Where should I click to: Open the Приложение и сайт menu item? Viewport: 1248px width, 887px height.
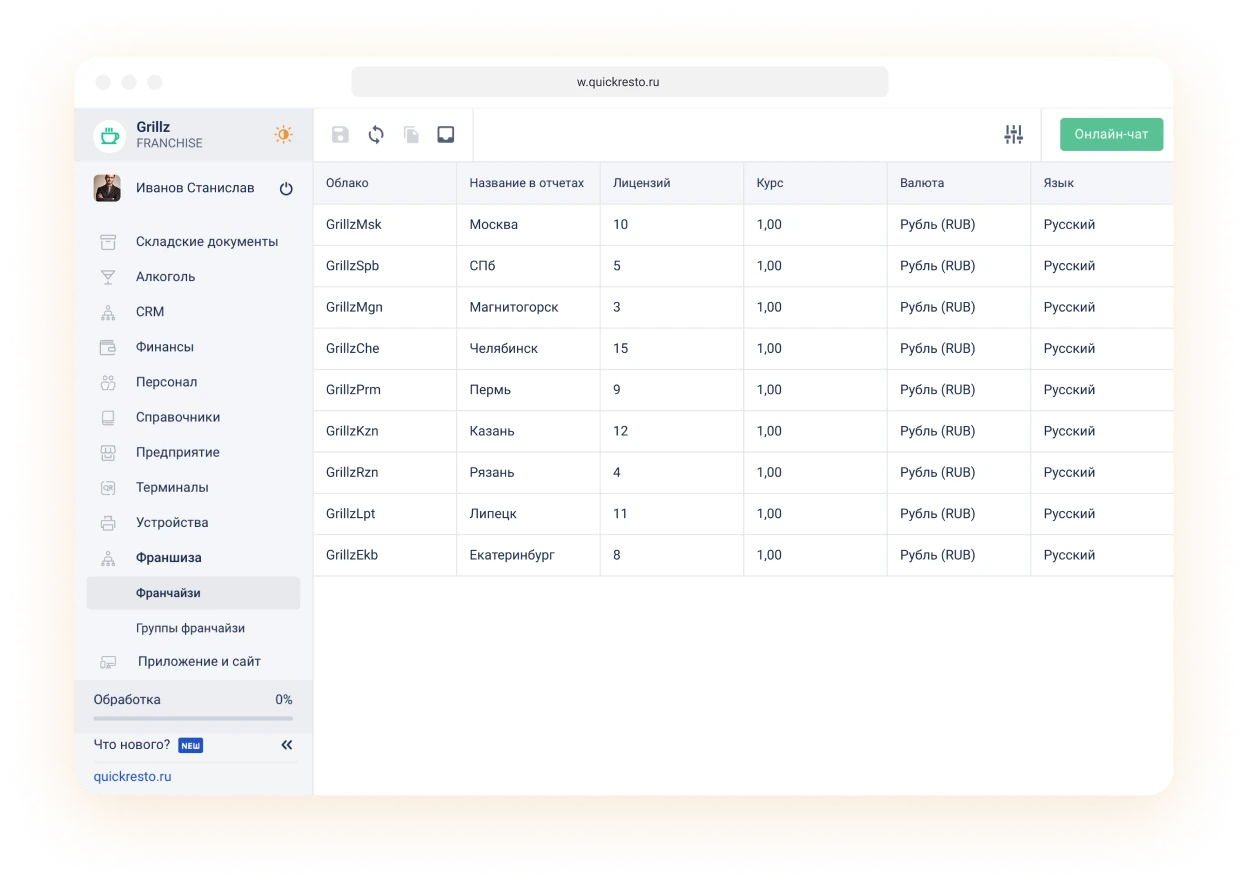(x=199, y=662)
